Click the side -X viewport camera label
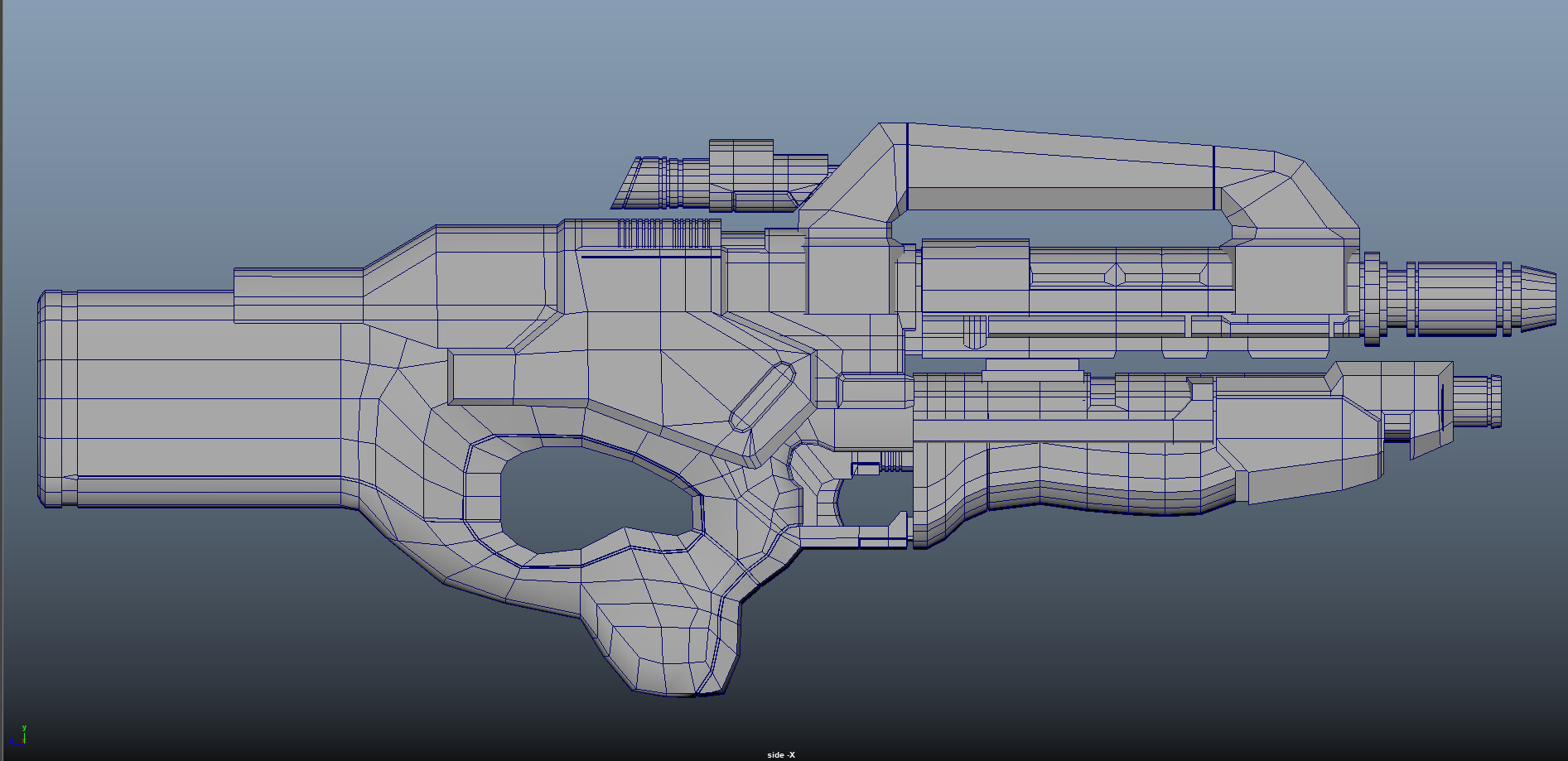 [x=783, y=754]
